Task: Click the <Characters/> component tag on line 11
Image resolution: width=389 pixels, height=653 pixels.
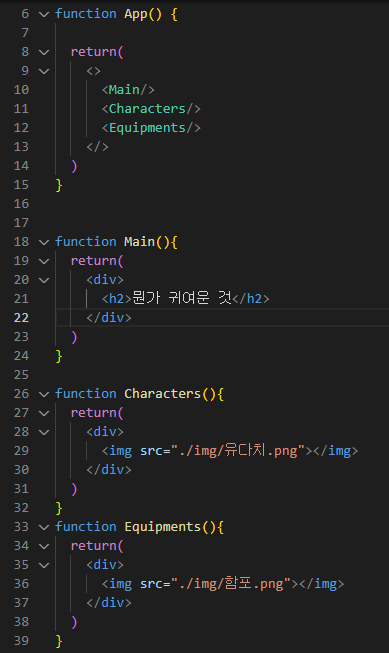Action: pos(151,109)
